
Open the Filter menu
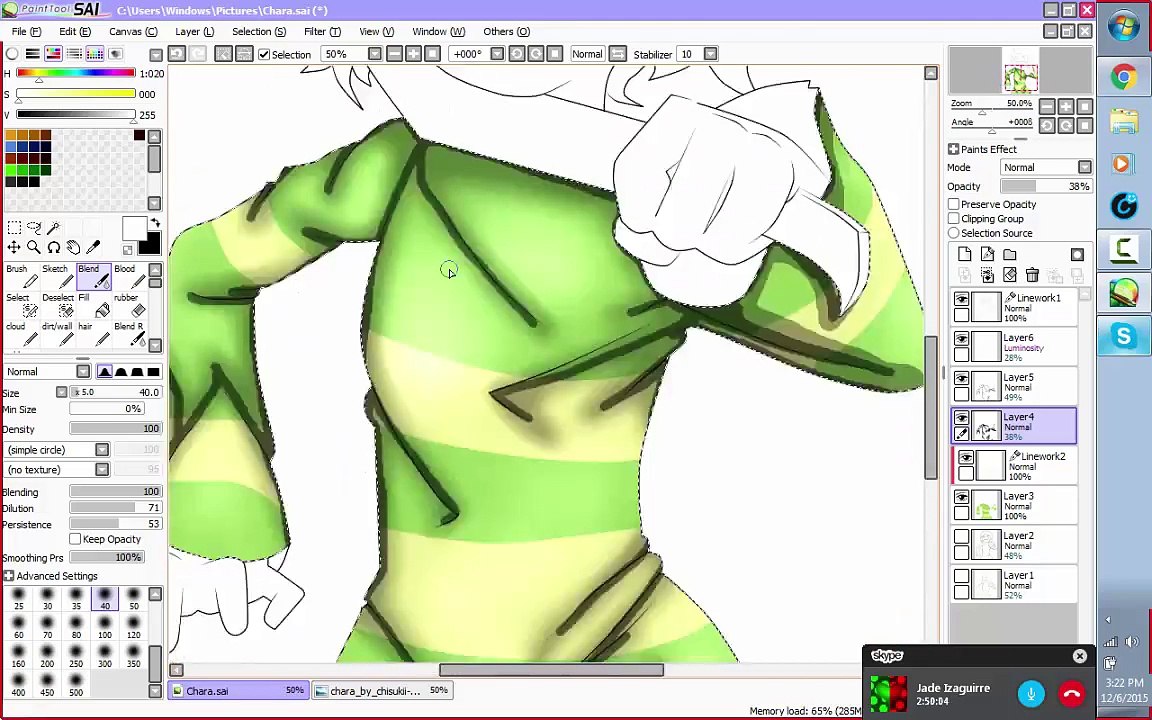[x=323, y=32]
